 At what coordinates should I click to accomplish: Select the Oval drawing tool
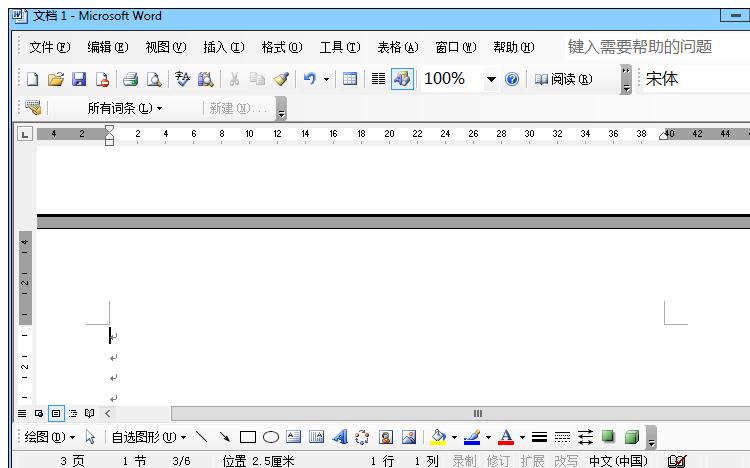[x=271, y=437]
